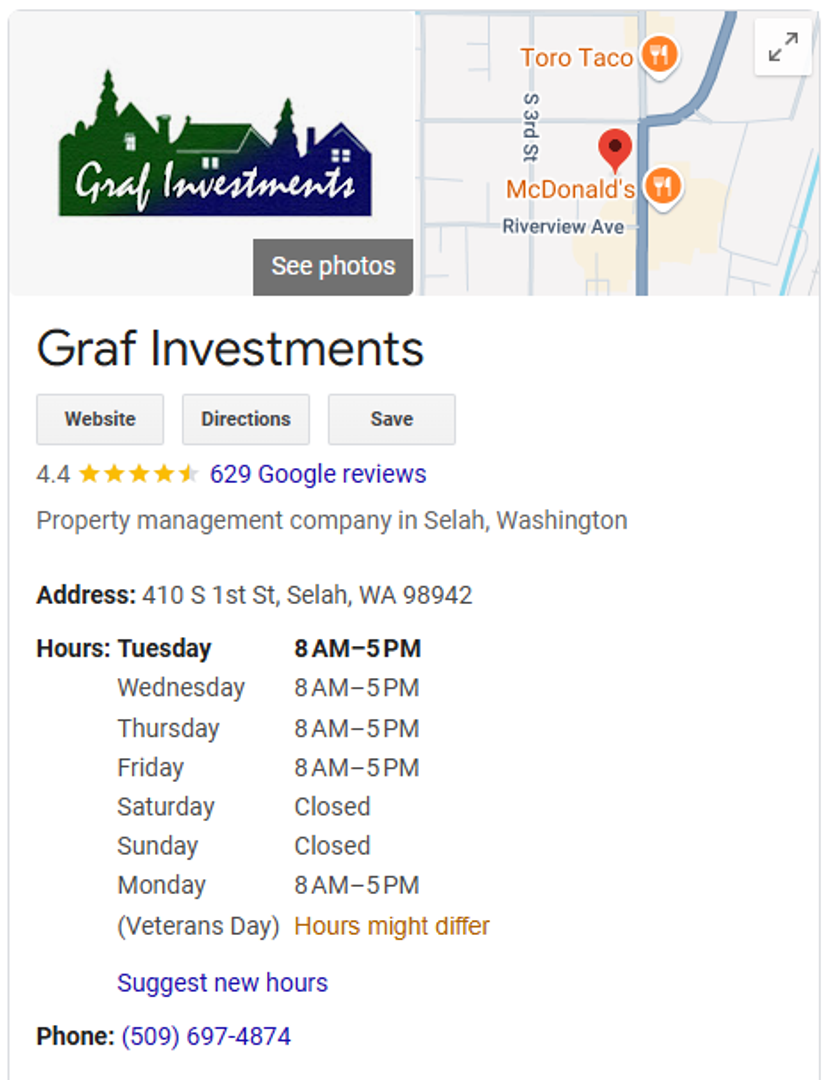Click Riverview Ave label on the map
This screenshot has height=1080, width=829.
click(x=563, y=227)
